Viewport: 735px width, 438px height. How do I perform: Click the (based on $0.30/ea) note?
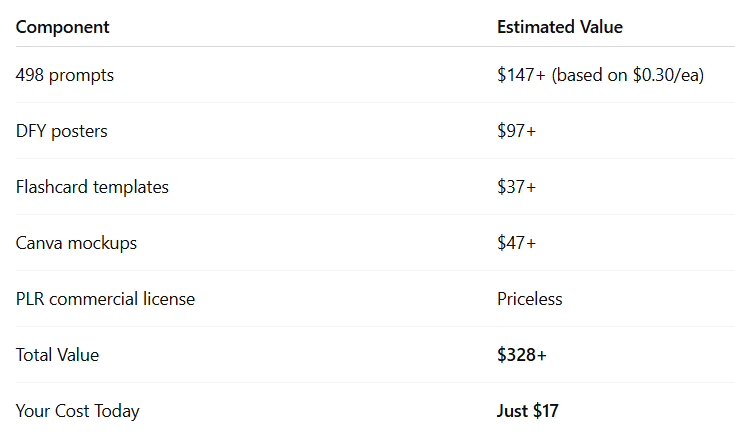(628, 75)
